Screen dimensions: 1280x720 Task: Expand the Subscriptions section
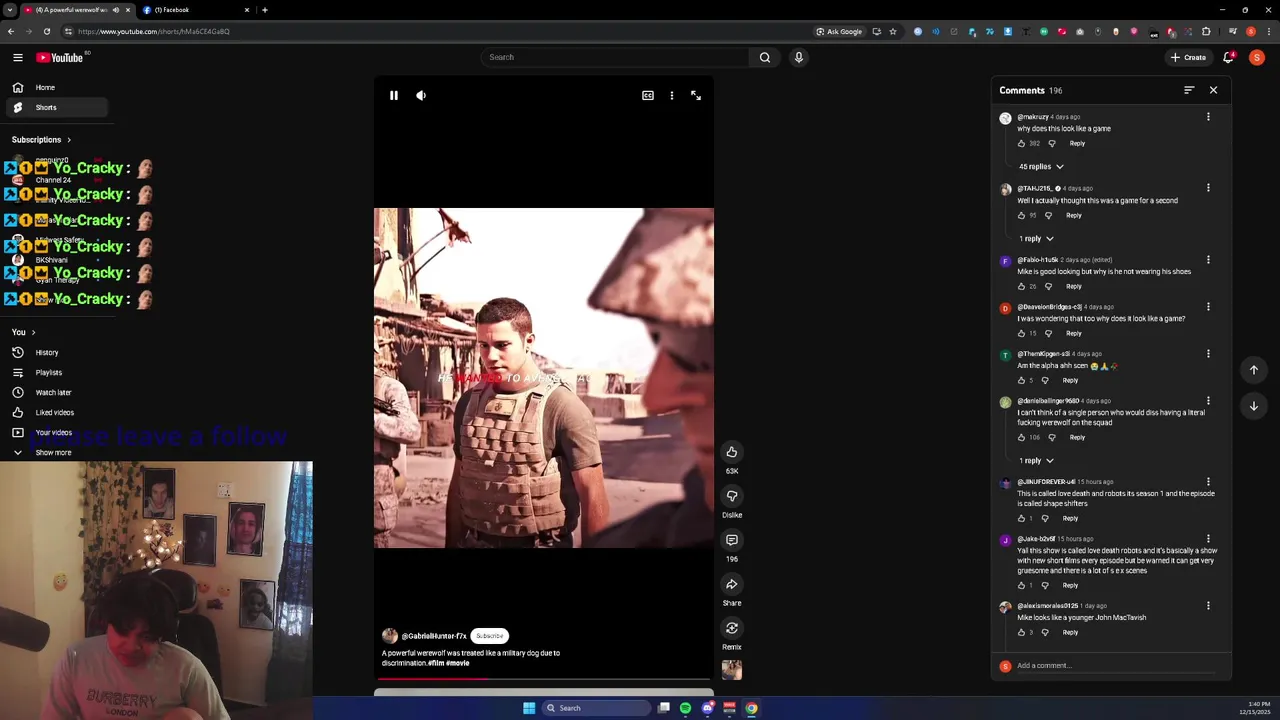pos(41,140)
